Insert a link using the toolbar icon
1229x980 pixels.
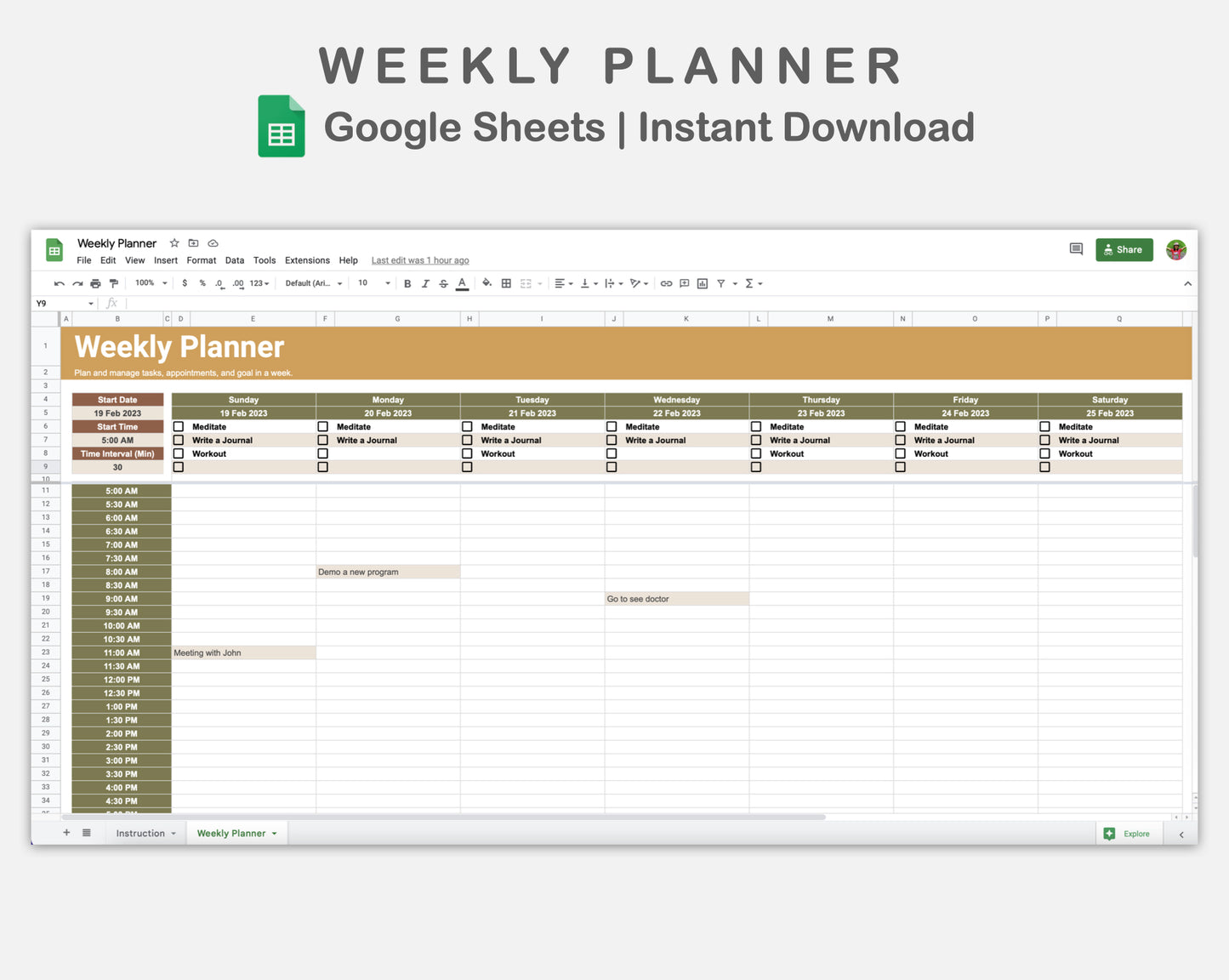tap(667, 283)
